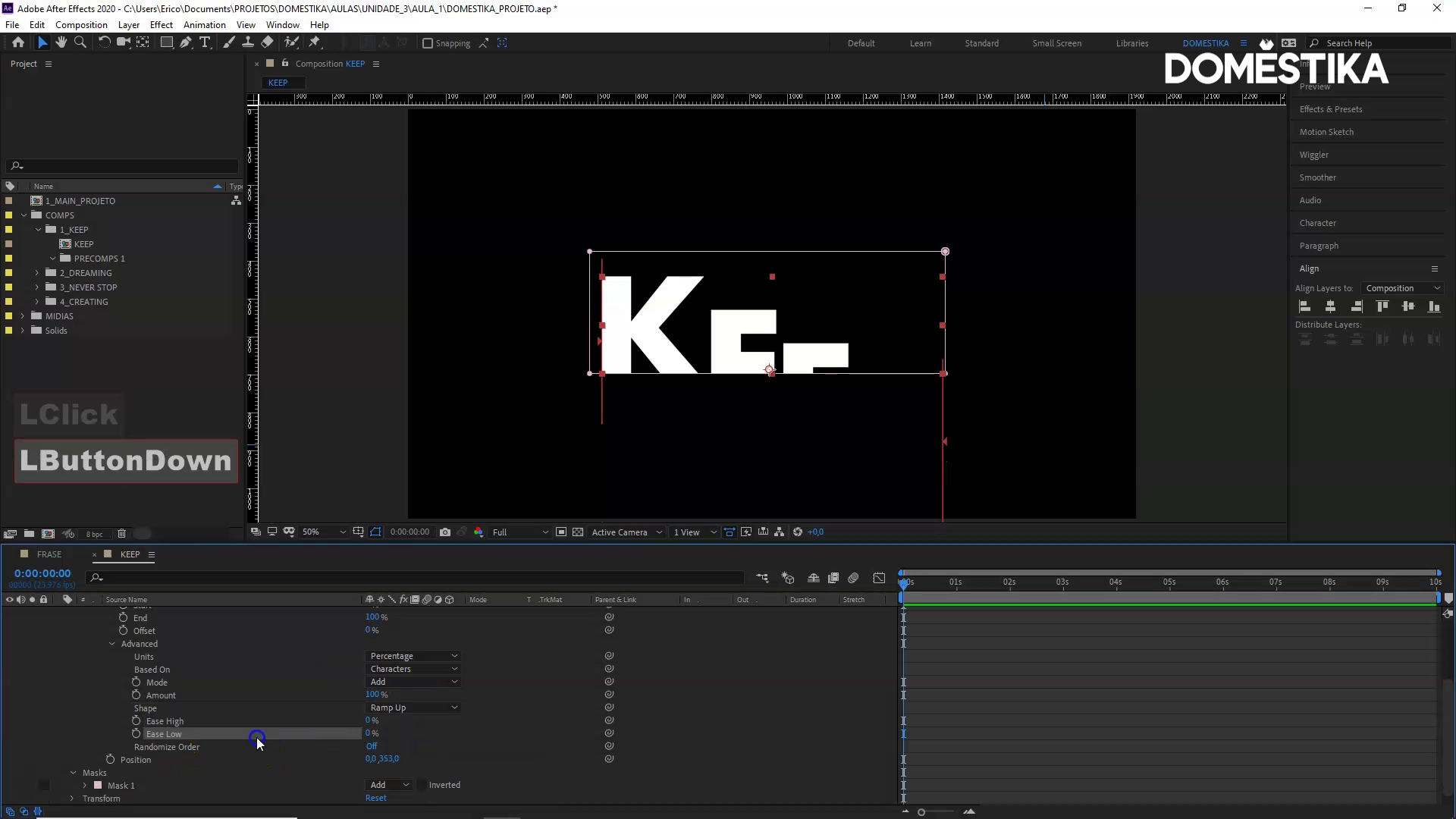Toggle Motion Blur enable icon in timeline
Image resolution: width=1456 pixels, height=819 pixels.
click(853, 579)
